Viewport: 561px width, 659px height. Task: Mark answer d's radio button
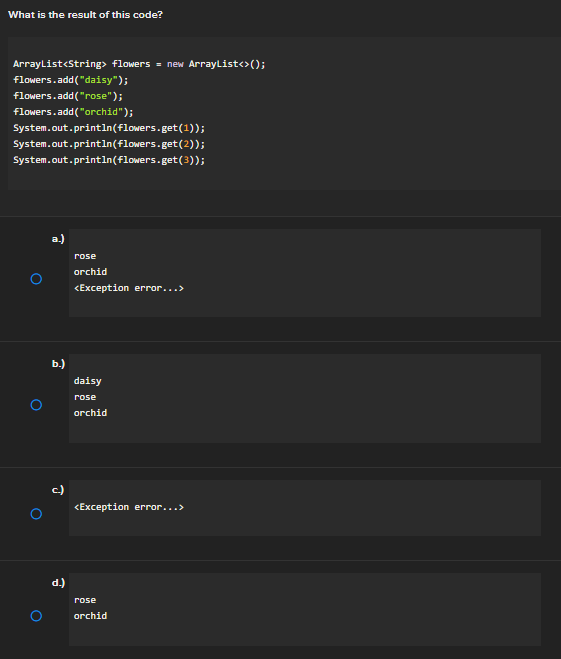[36, 616]
